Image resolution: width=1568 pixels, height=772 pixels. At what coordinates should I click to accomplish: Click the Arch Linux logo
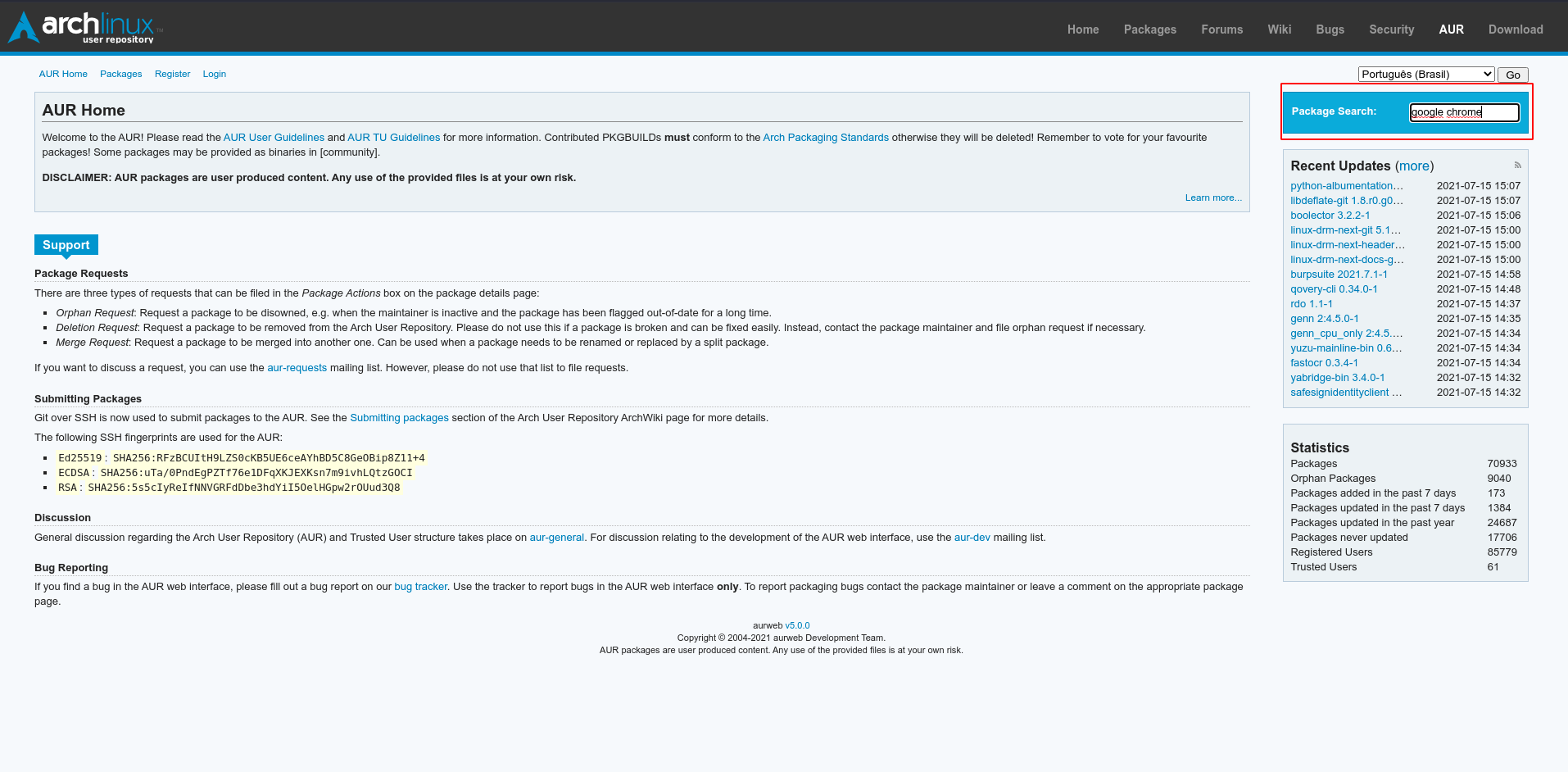tap(82, 27)
